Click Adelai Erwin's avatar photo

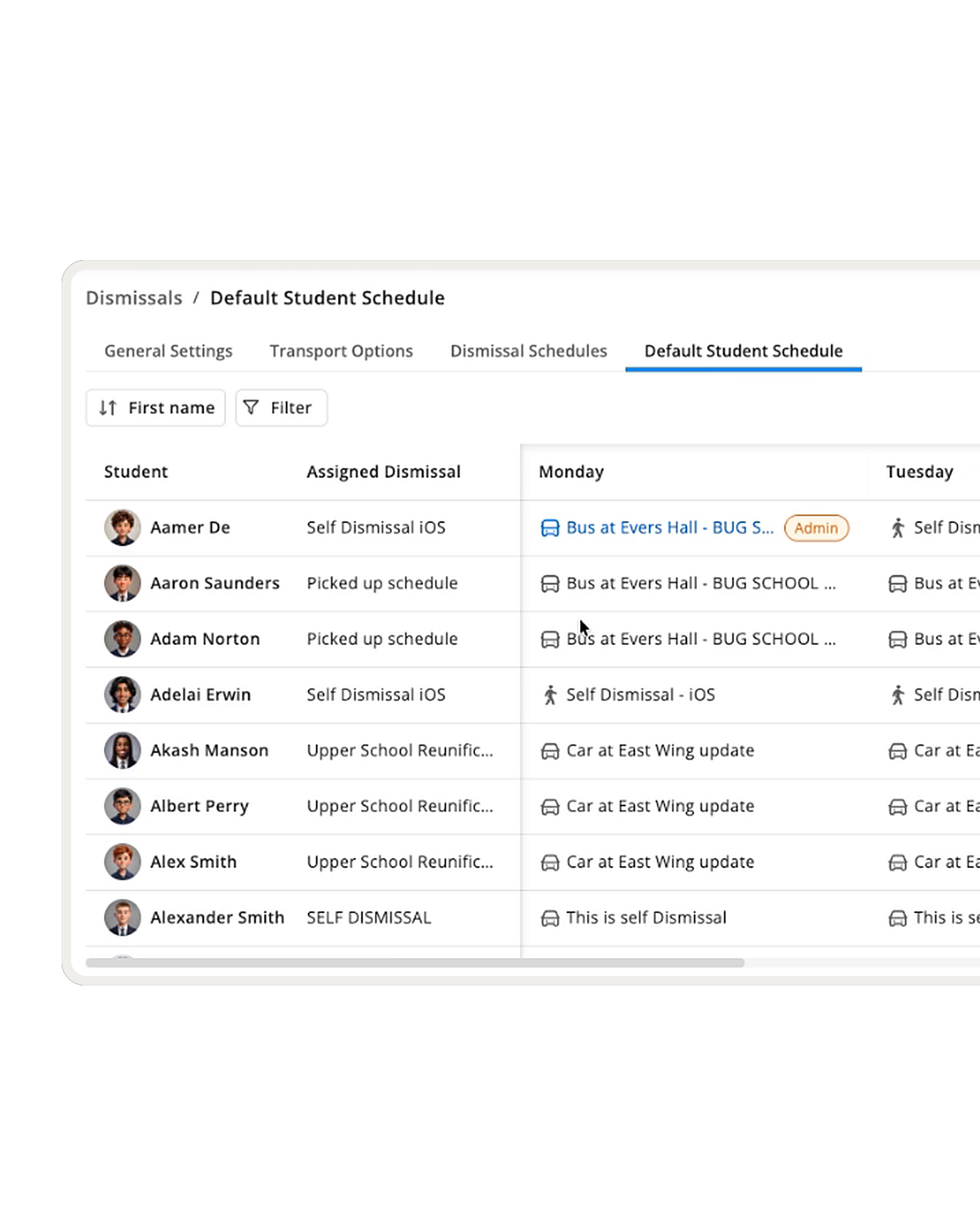122,695
